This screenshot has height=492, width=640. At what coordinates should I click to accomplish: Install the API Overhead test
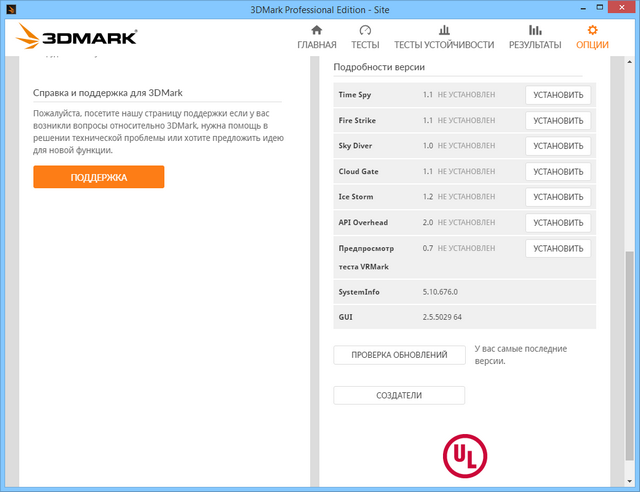point(558,223)
